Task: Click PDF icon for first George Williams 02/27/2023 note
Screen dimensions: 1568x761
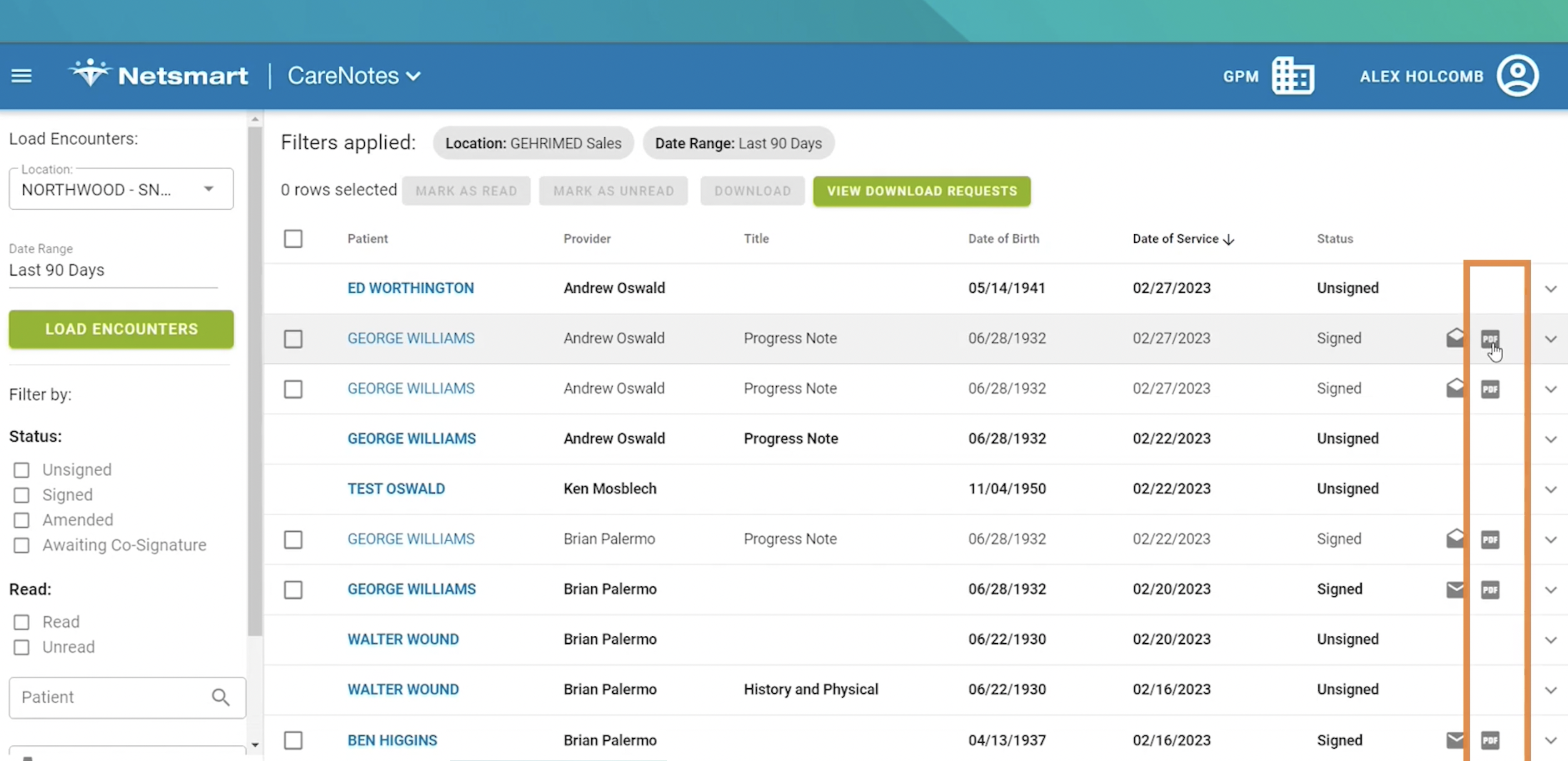Action: 1490,338
